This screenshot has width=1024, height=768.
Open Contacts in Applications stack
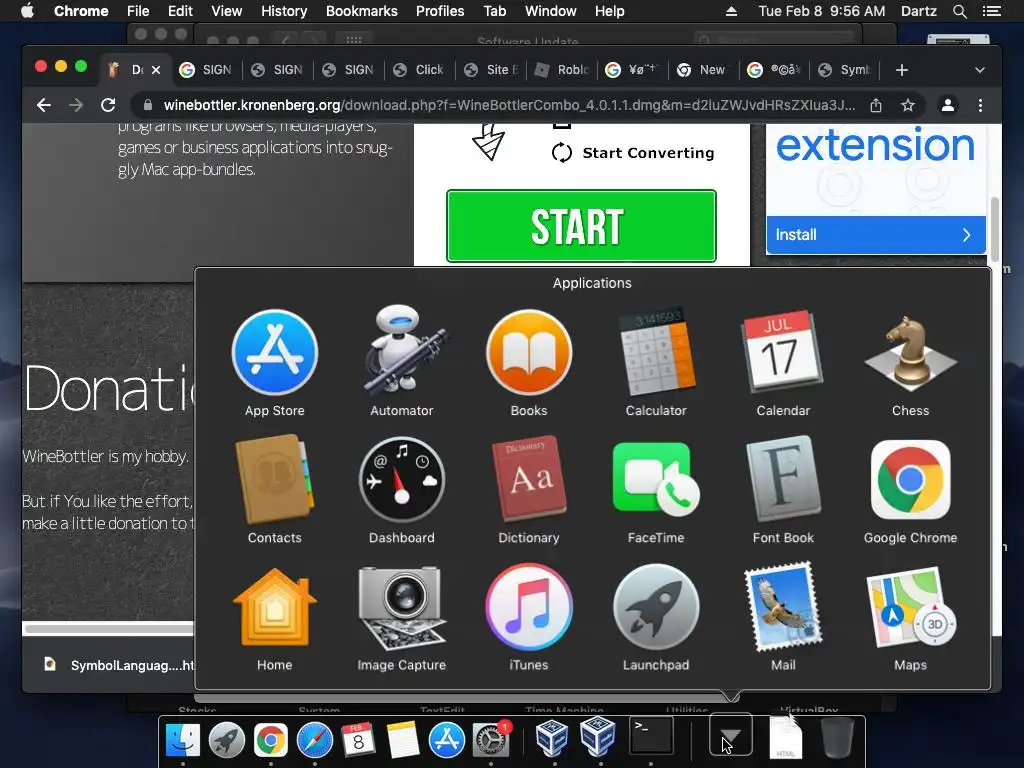275,480
